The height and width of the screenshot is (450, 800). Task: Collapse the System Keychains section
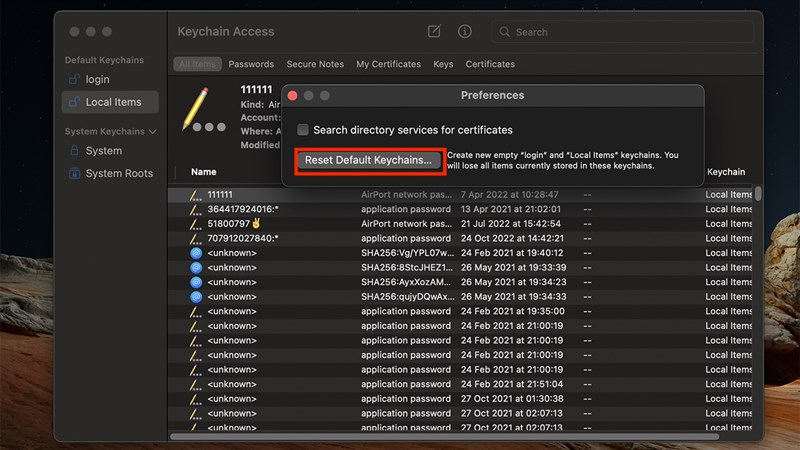click(153, 131)
